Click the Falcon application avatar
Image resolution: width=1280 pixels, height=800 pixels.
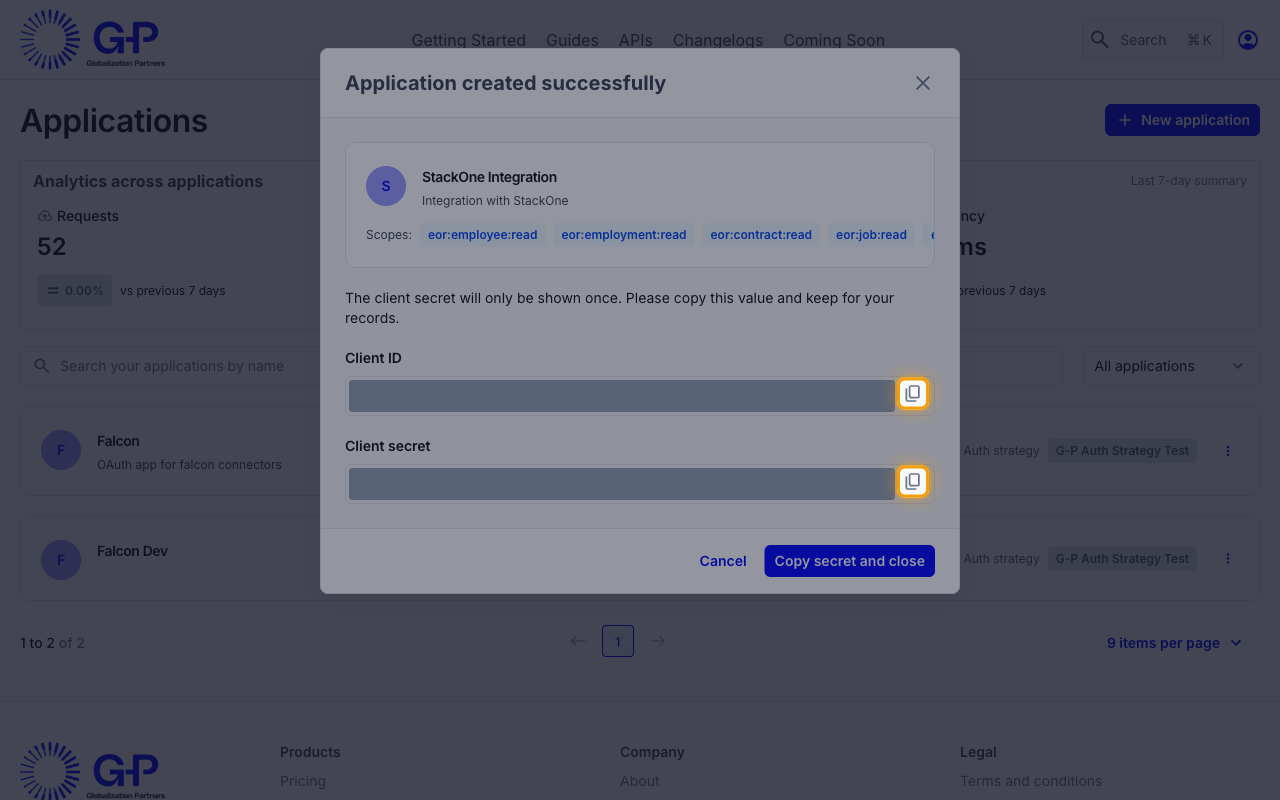tap(61, 451)
